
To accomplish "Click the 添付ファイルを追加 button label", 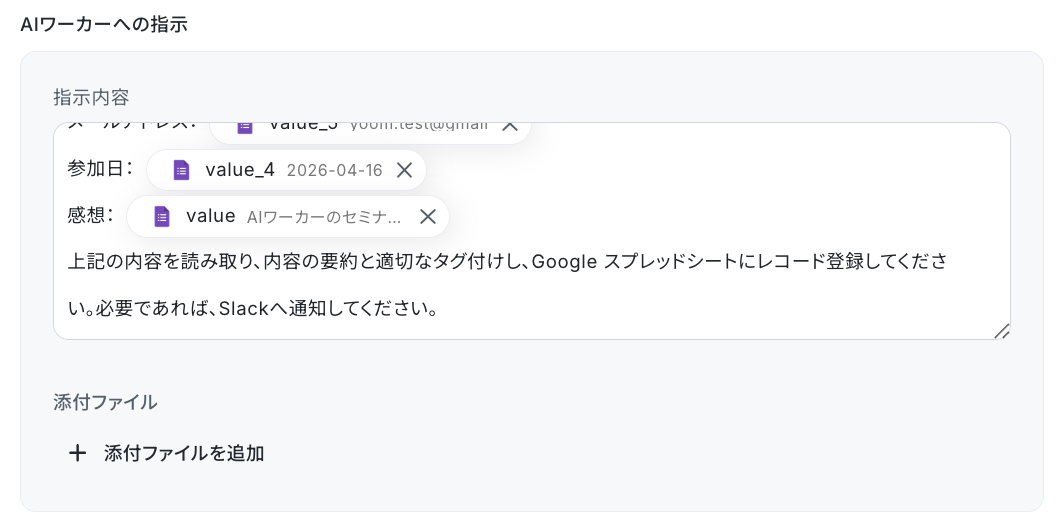I will click(184, 454).
